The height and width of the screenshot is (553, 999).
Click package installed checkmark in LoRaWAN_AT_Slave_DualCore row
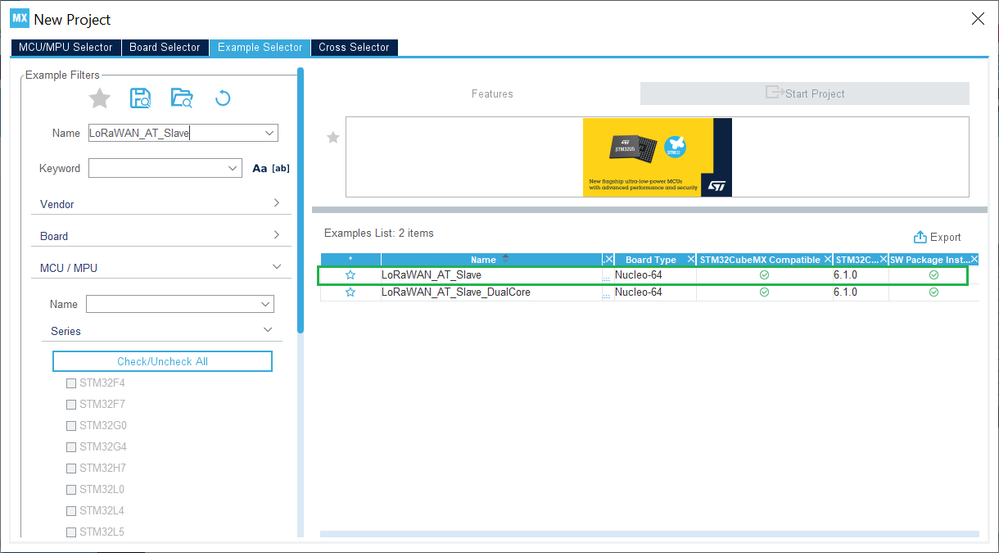pos(933,292)
